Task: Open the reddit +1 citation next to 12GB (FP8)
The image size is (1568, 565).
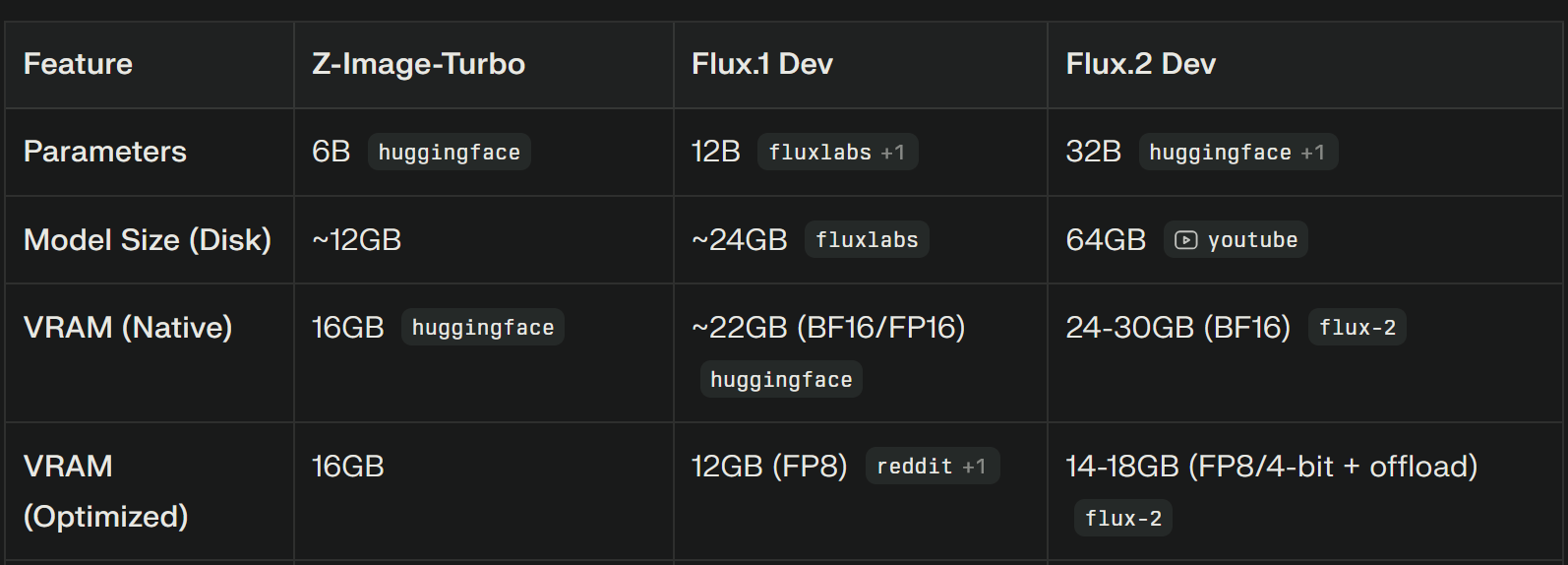Action: click(933, 466)
